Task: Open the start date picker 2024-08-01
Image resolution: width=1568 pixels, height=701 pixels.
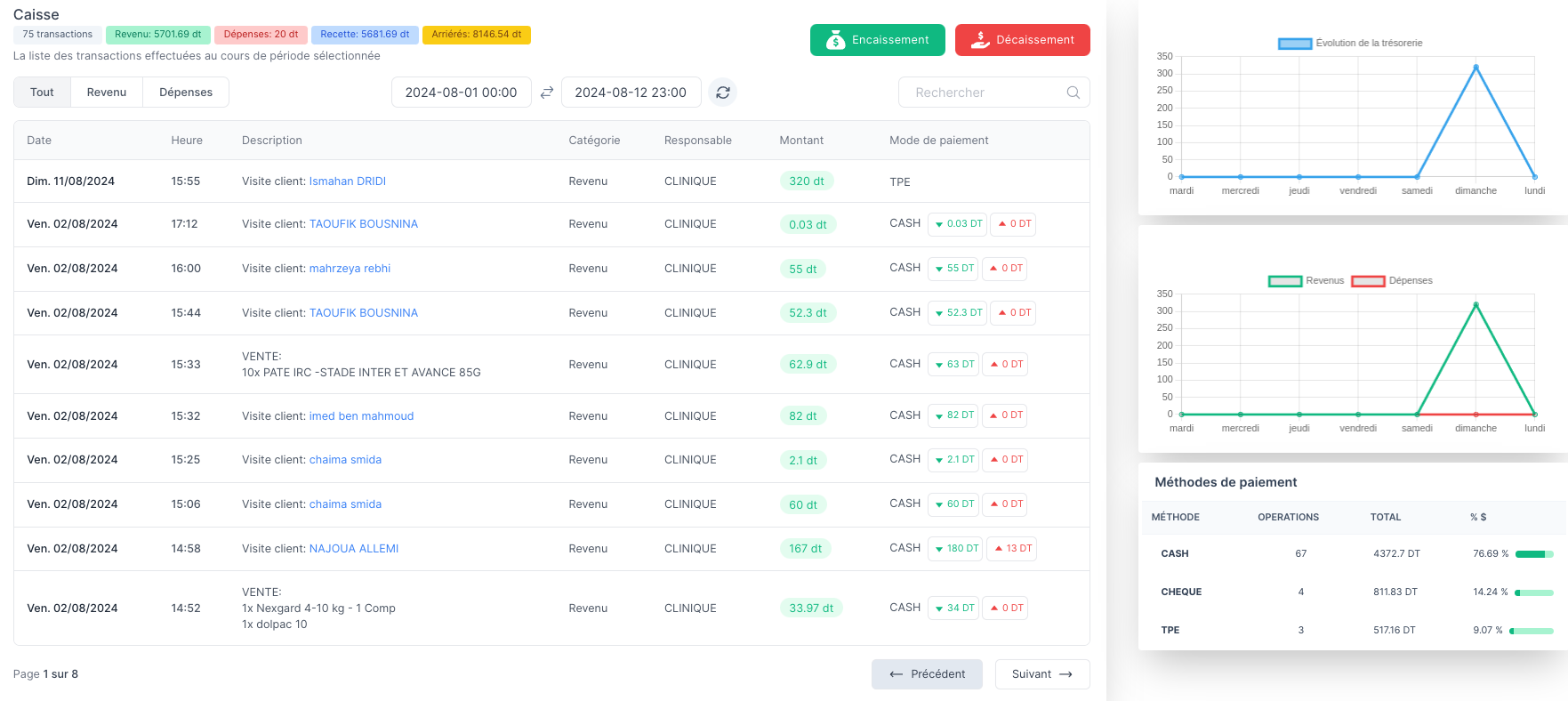Action: tap(461, 93)
